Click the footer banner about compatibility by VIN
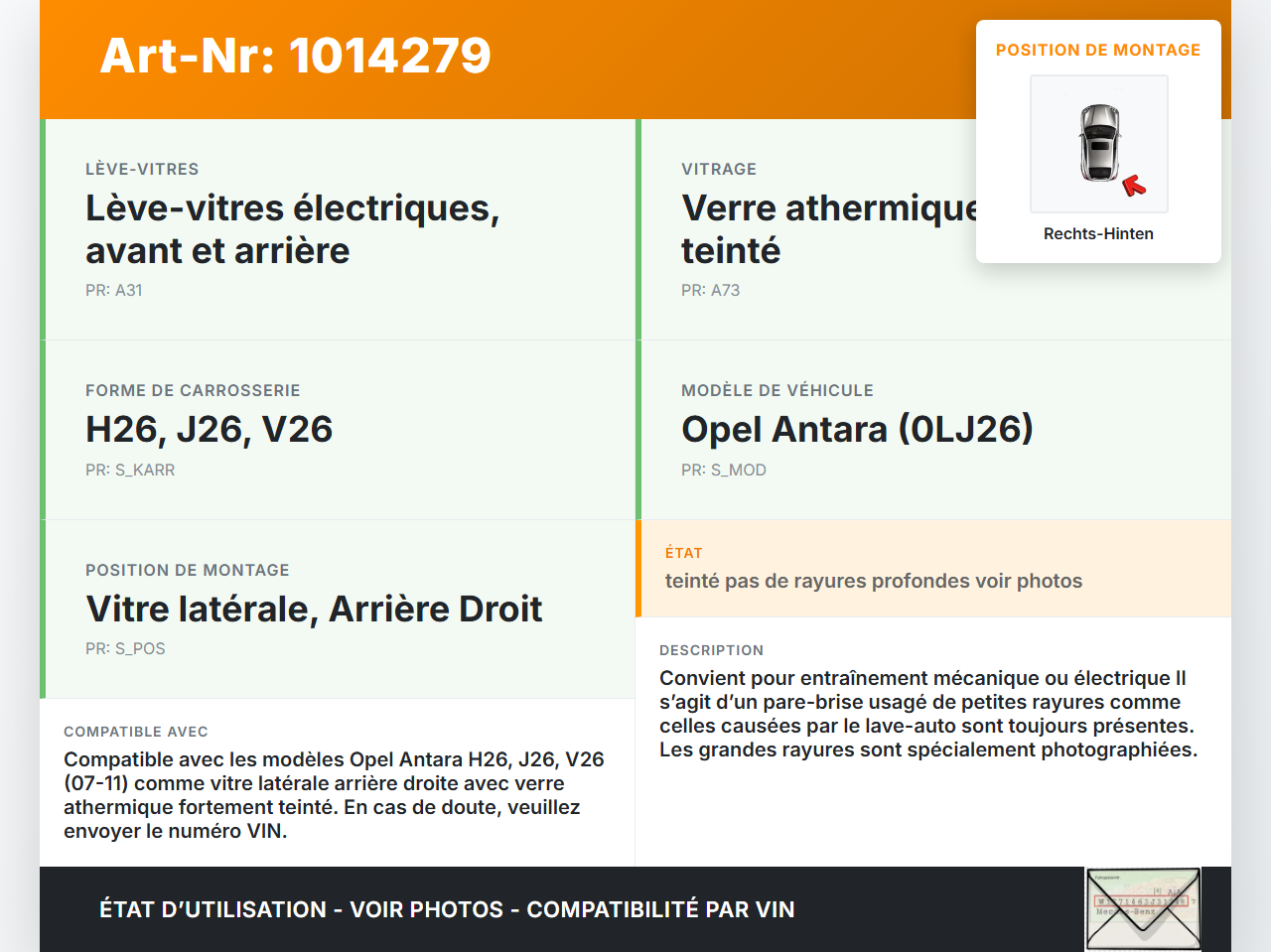This screenshot has height=952, width=1271. coord(447,909)
